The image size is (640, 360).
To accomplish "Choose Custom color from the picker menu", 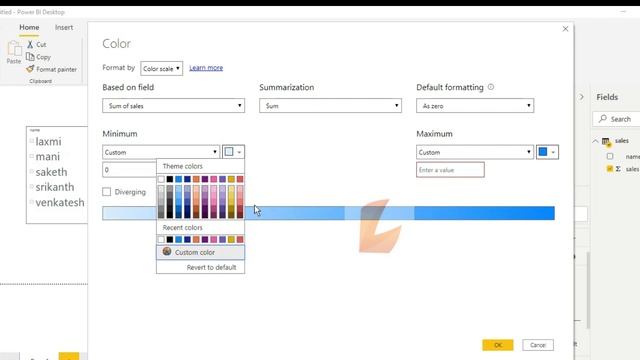I will click(200, 252).
